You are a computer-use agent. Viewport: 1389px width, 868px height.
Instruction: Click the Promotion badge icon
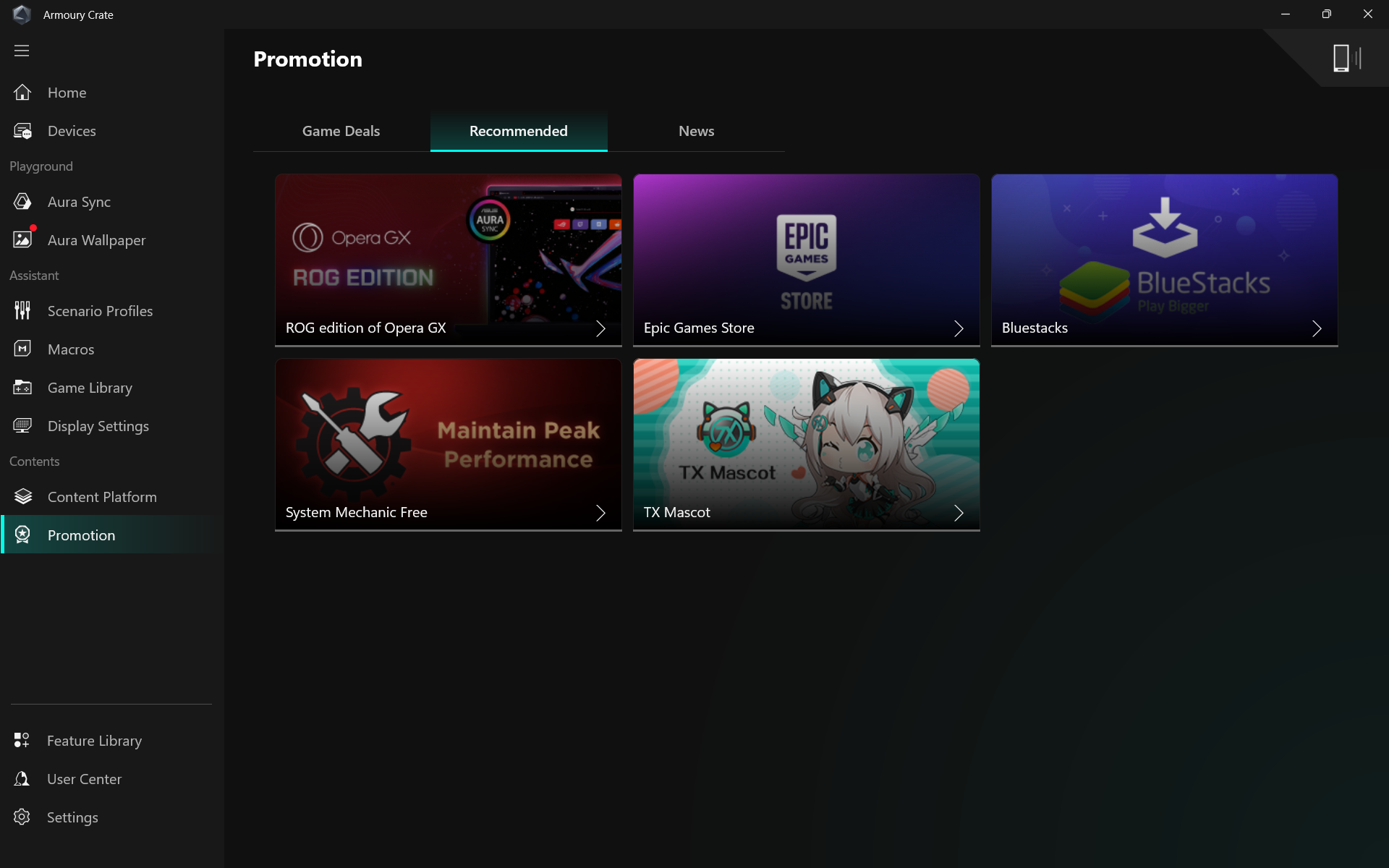(22, 535)
